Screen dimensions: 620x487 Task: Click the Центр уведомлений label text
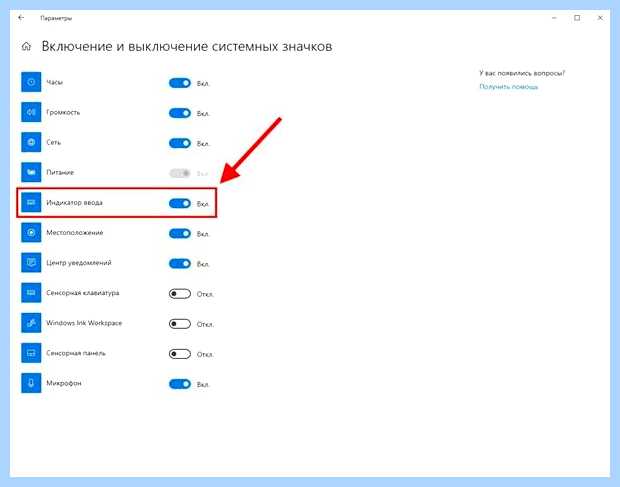[x=79, y=262]
